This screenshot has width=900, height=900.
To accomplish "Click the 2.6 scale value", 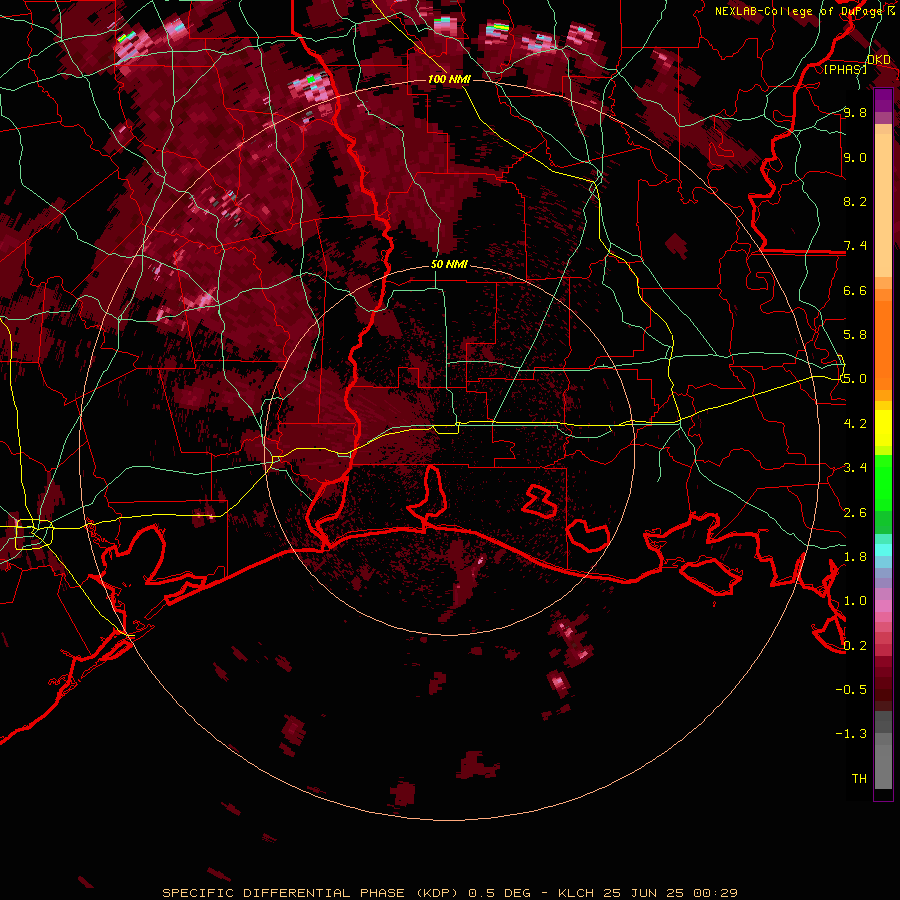I will click(x=855, y=512).
